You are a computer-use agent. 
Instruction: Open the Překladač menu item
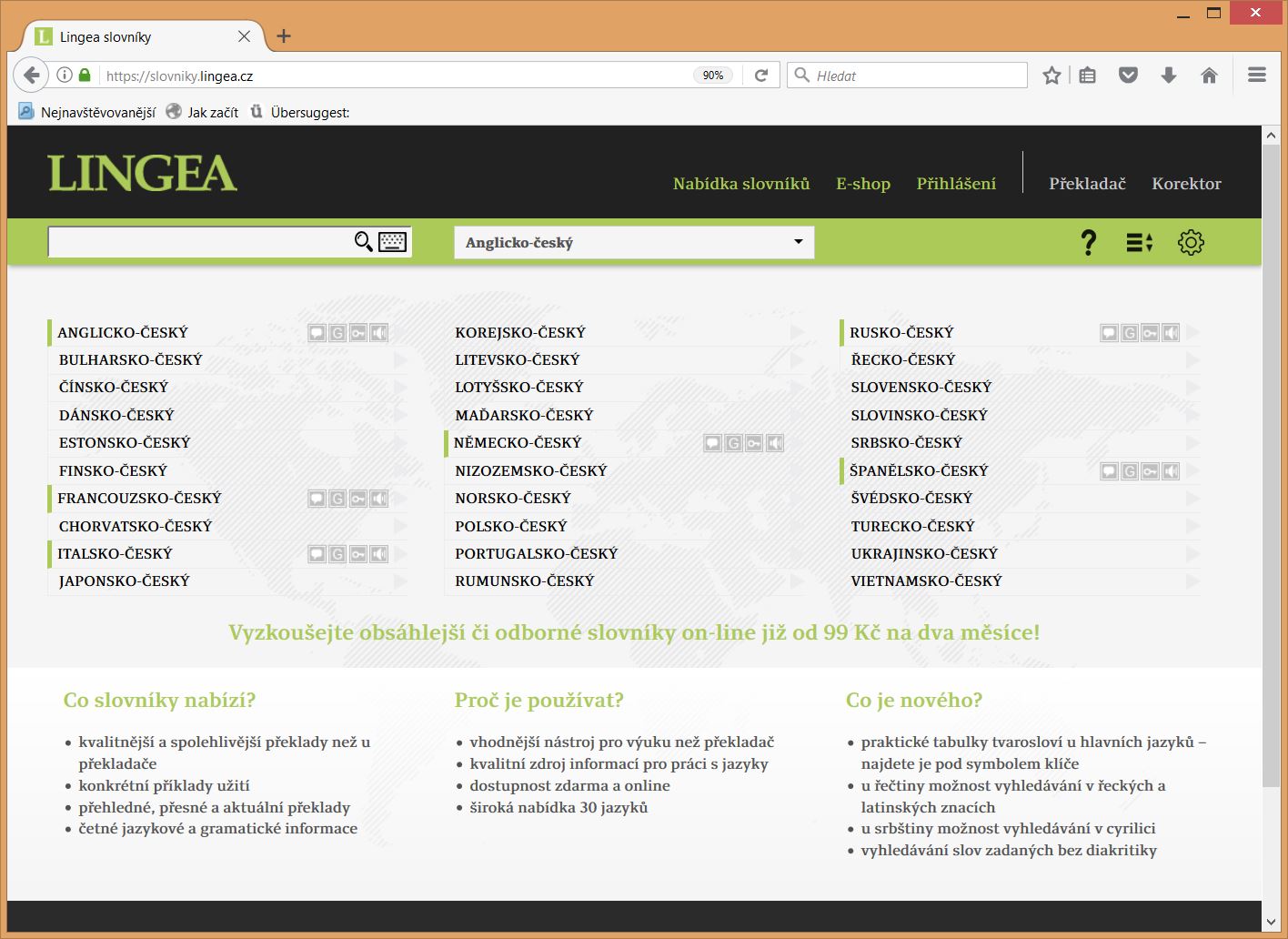coord(1087,184)
